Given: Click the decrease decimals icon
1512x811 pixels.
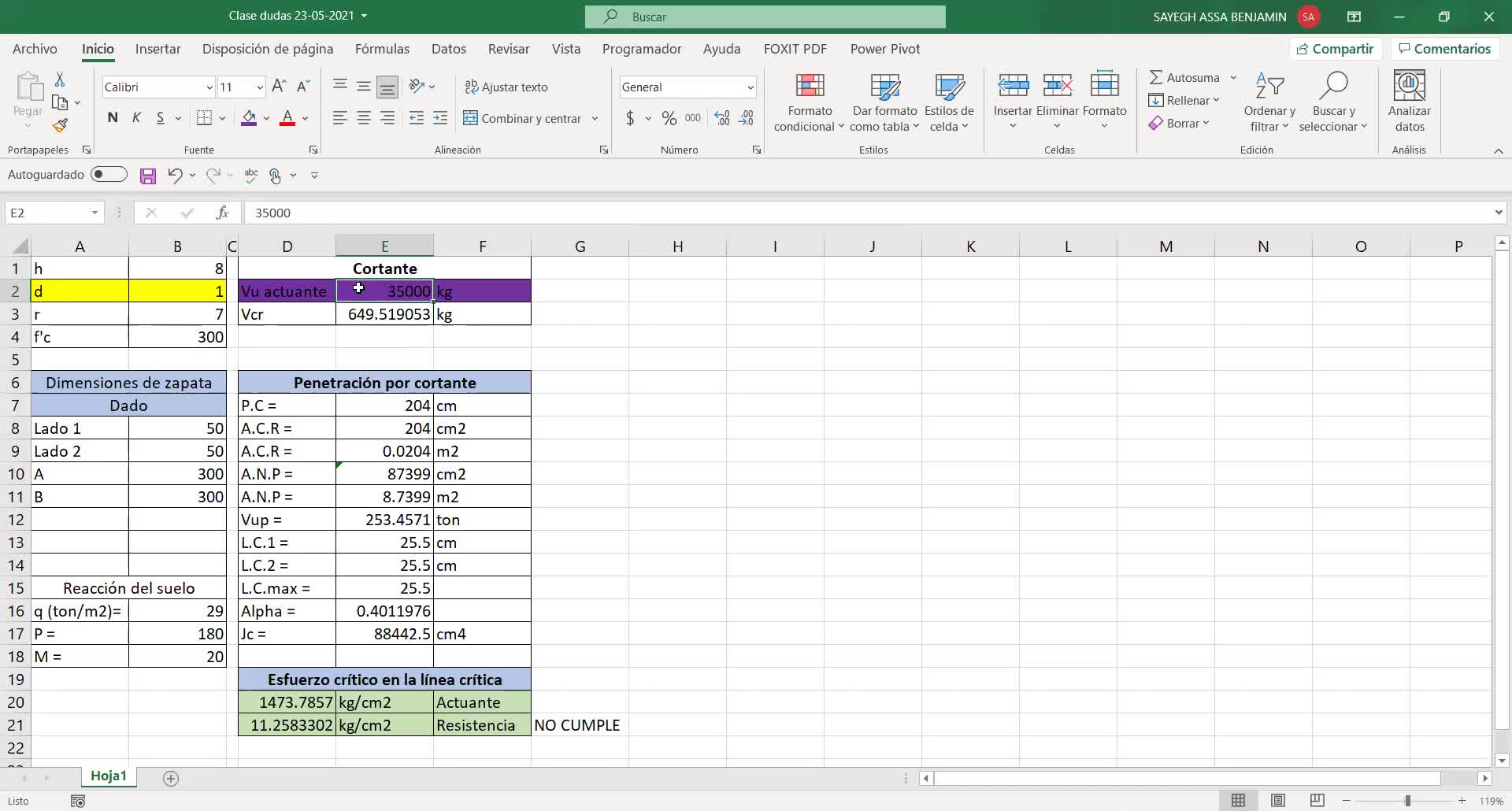Looking at the screenshot, I should coord(747,118).
